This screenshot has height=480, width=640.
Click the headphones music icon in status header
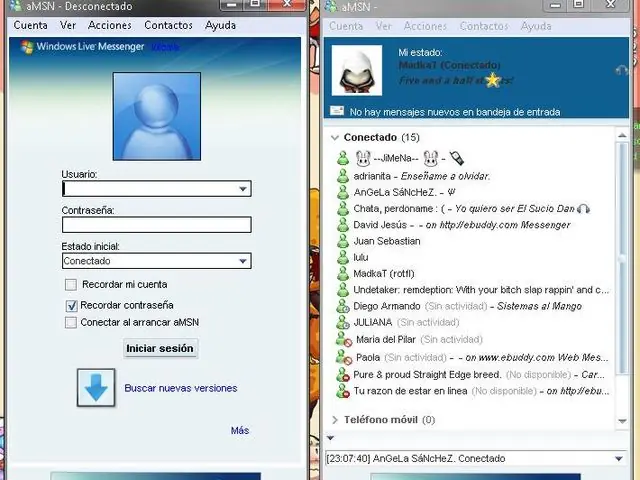pos(621,71)
